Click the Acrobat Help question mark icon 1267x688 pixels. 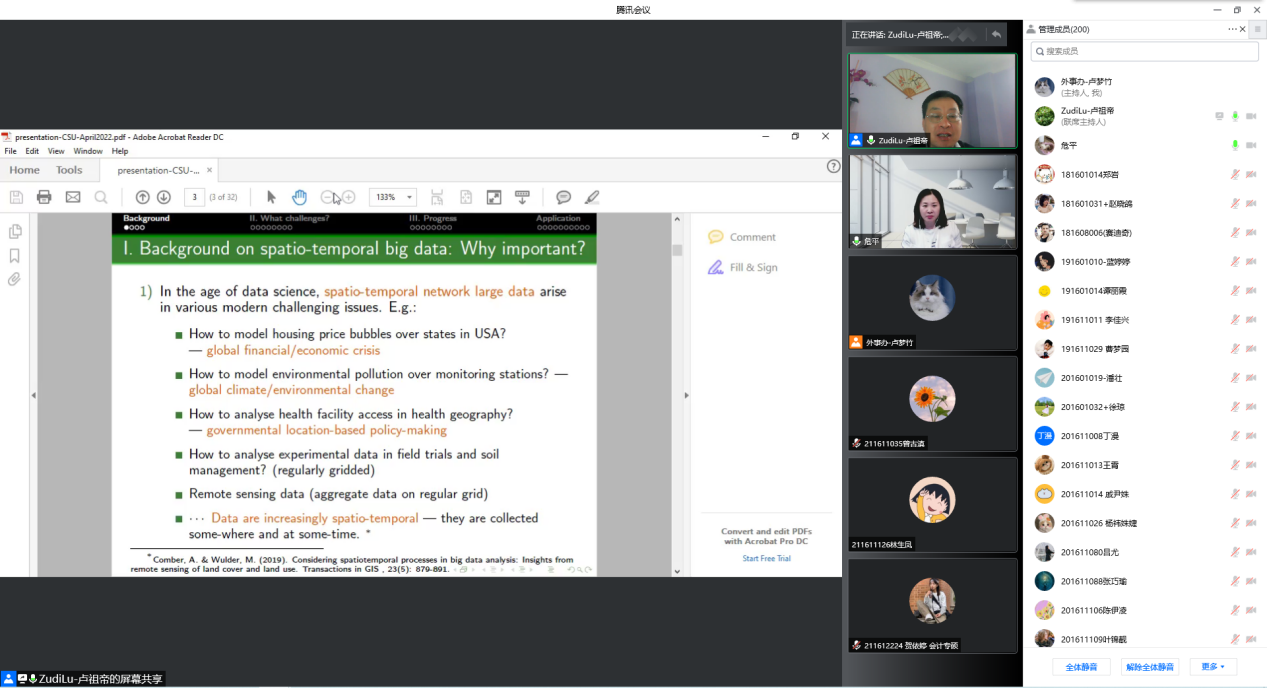click(833, 167)
